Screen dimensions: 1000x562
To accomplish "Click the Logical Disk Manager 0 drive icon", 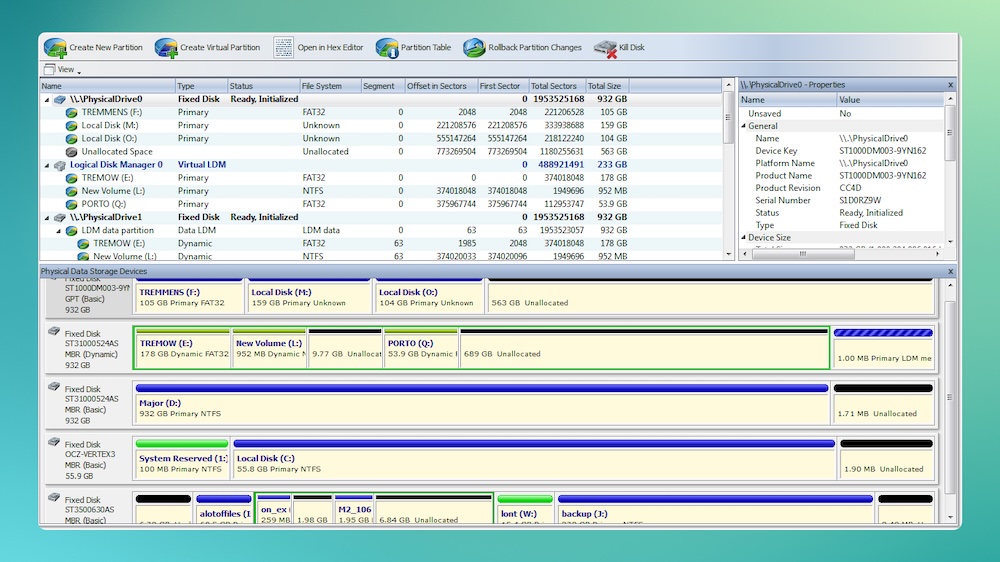I will coord(59,165).
